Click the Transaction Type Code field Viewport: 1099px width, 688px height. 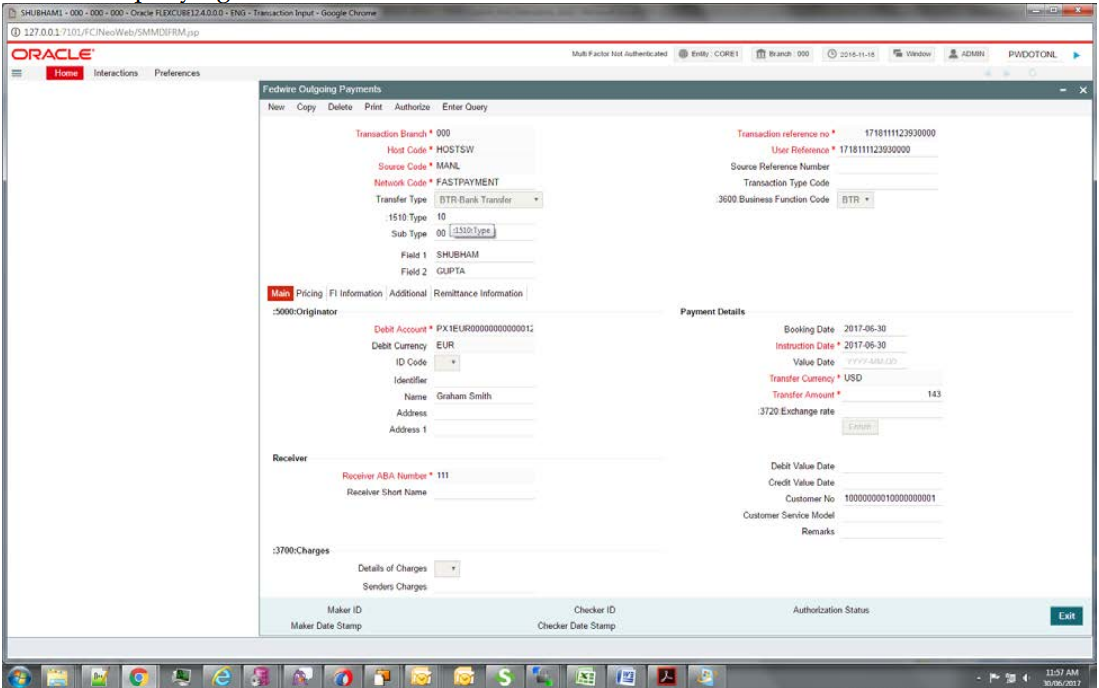tap(889, 183)
